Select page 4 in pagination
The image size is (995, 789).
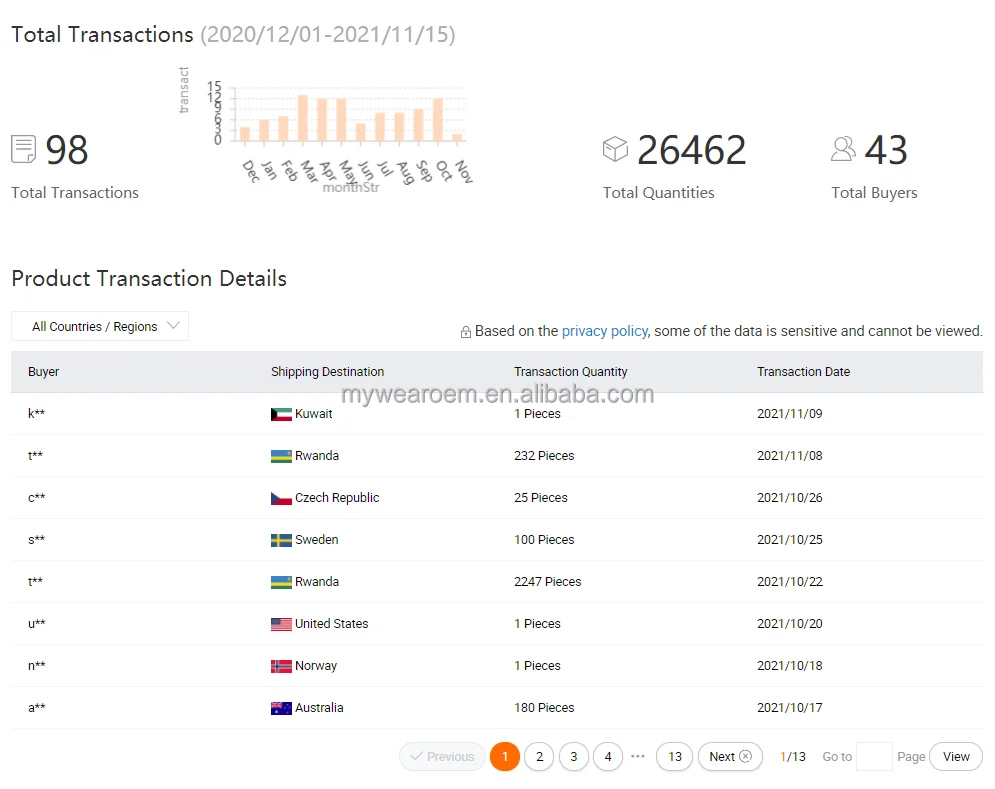608,757
